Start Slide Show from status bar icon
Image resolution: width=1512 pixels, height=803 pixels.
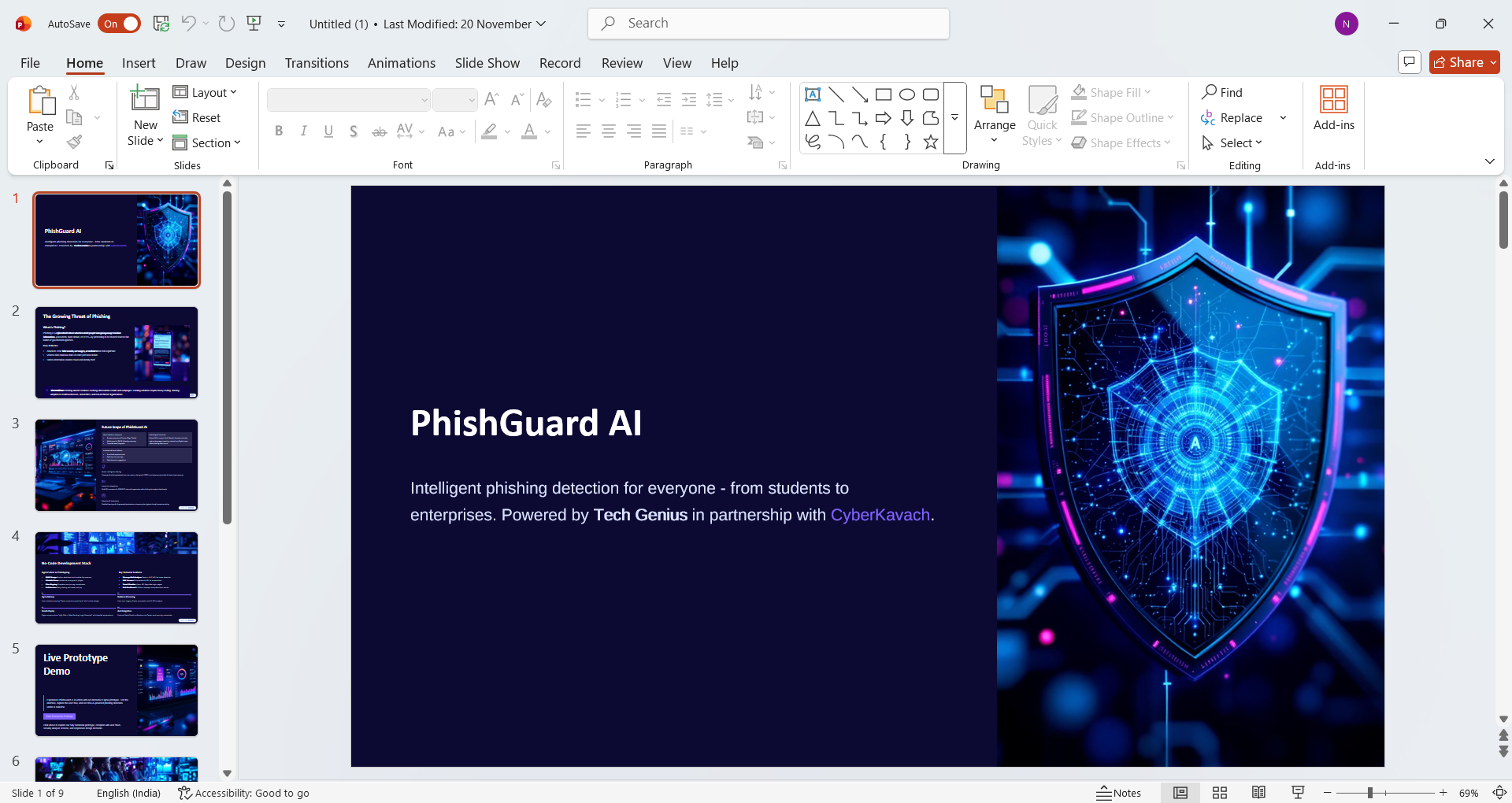coord(1298,793)
